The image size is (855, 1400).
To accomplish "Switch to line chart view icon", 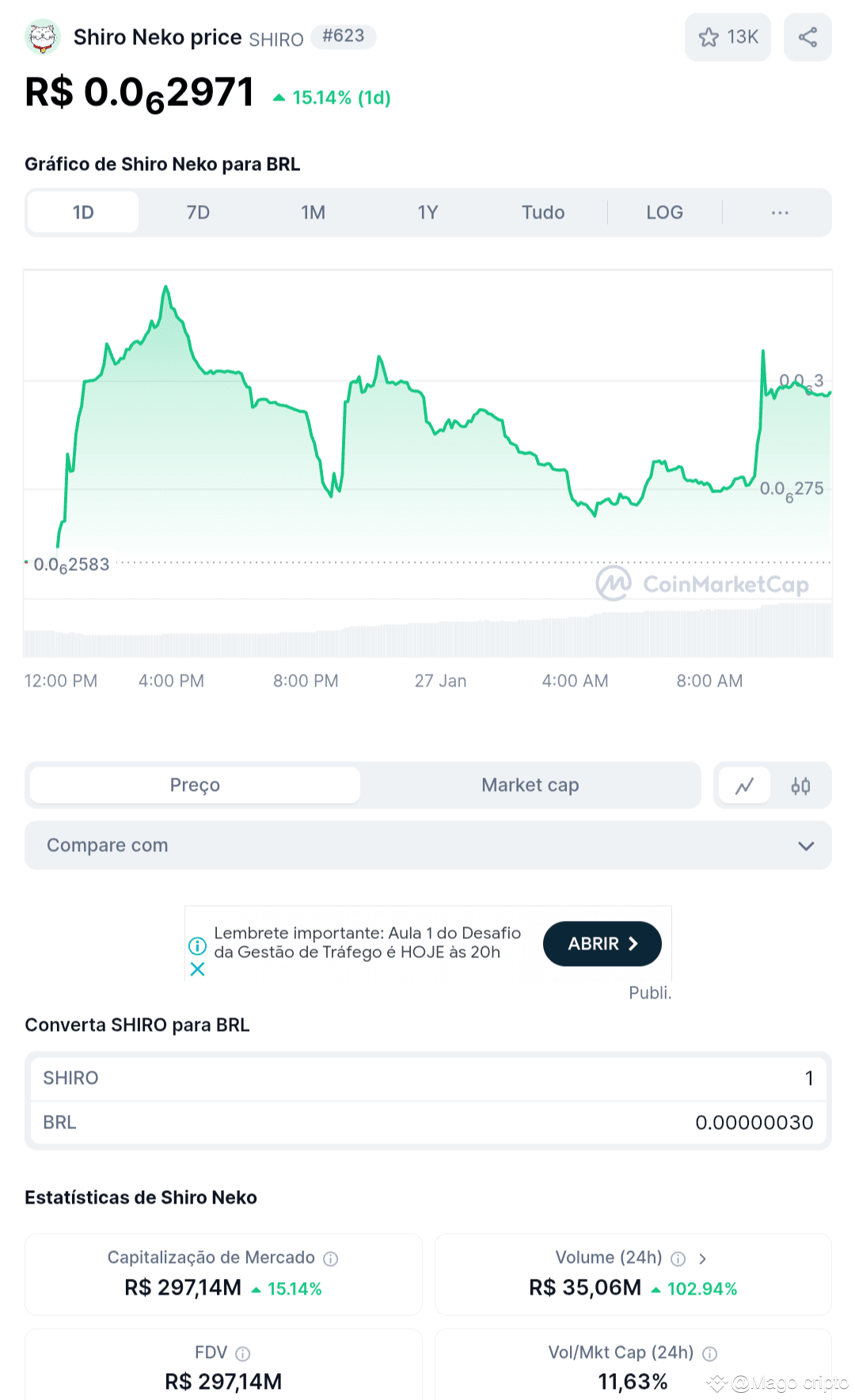I will [x=744, y=786].
